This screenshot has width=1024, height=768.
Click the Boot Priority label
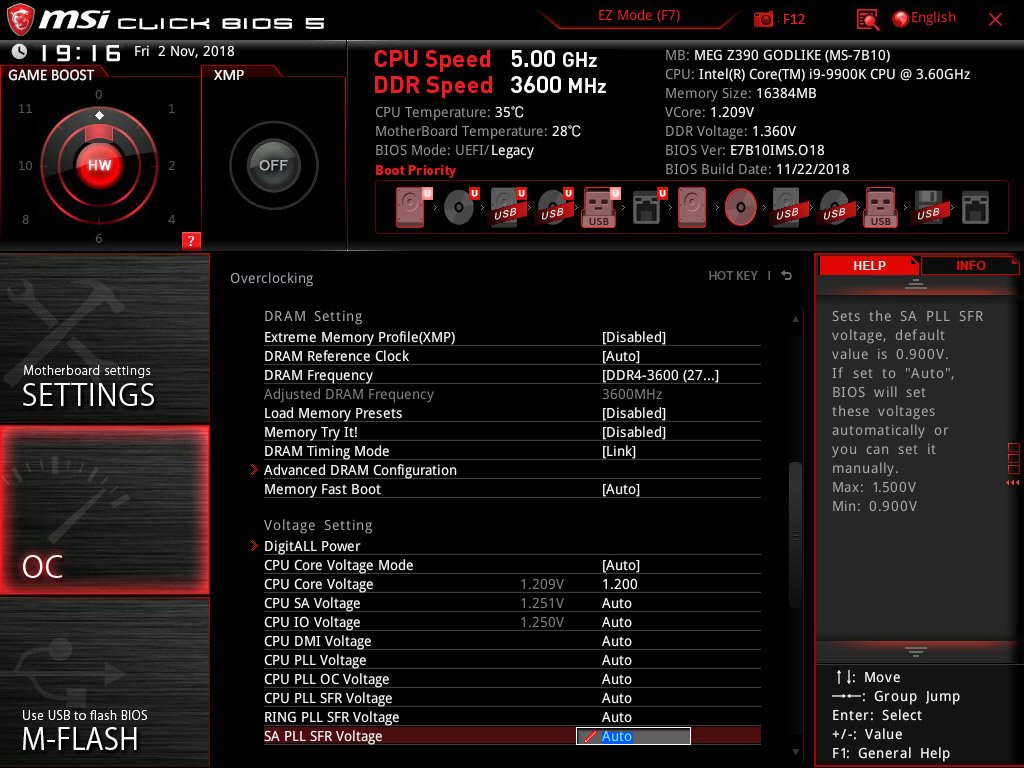click(x=415, y=170)
